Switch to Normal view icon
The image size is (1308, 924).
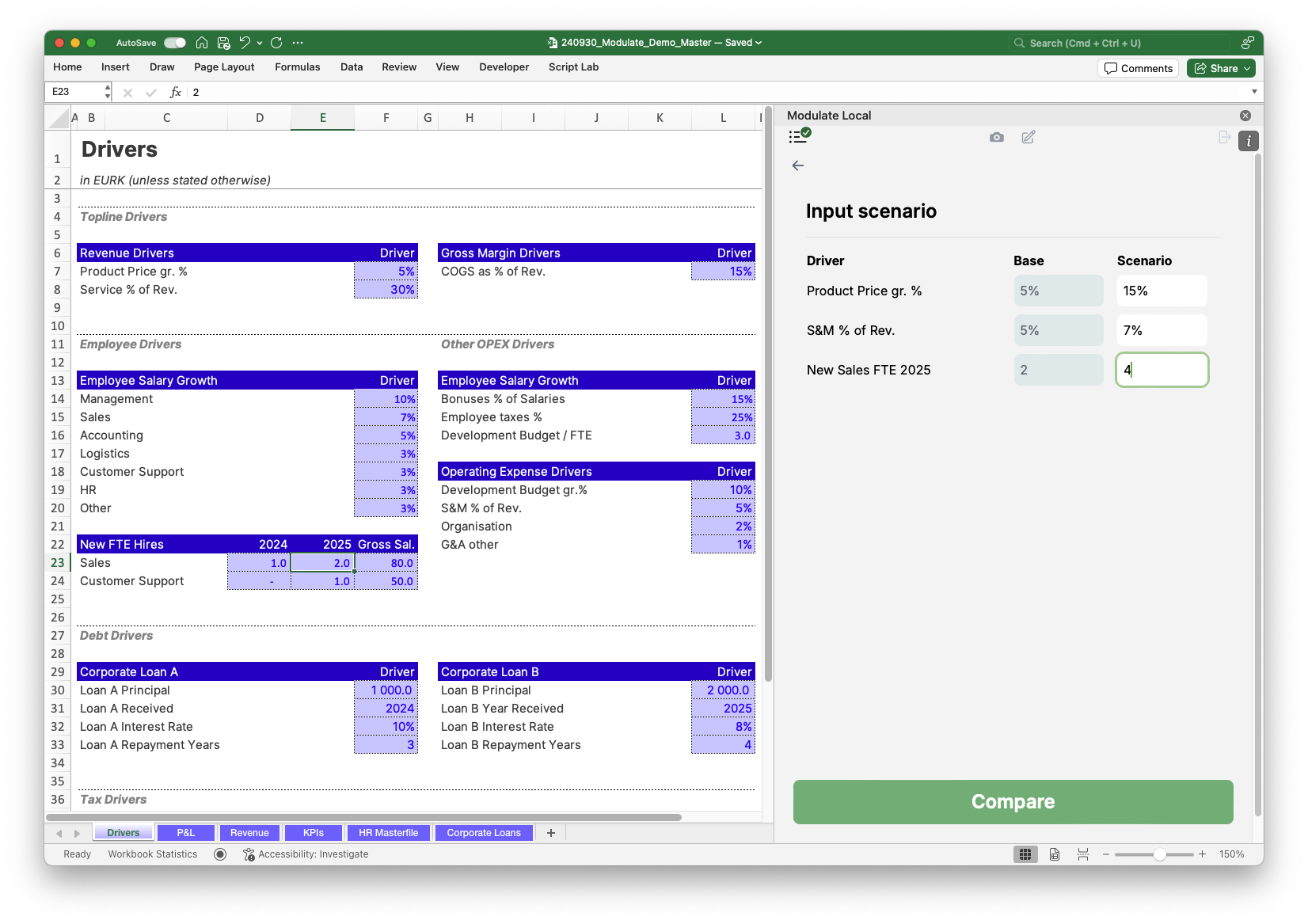[x=1025, y=854]
